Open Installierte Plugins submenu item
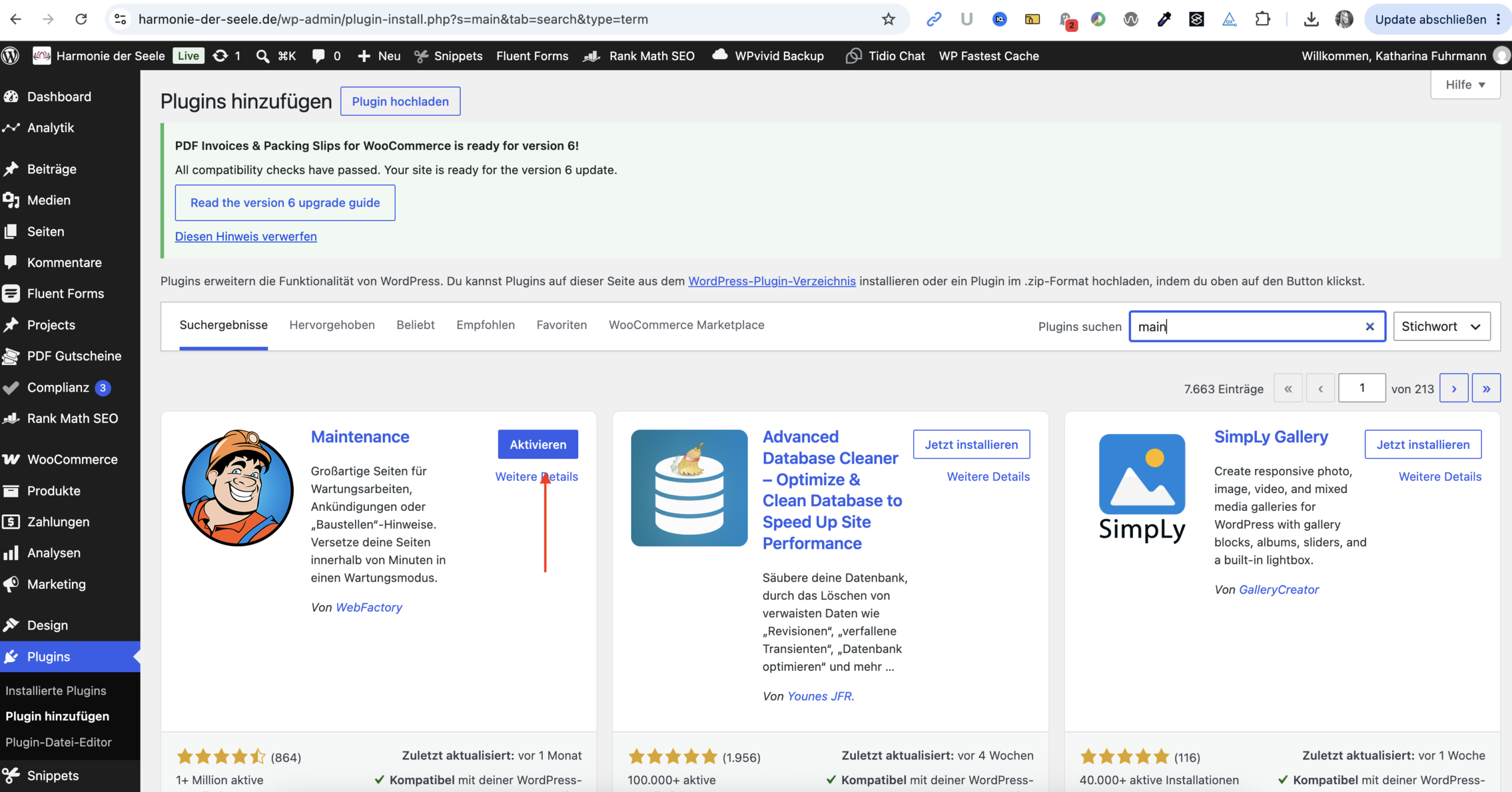Image resolution: width=1512 pixels, height=792 pixels. 56,690
